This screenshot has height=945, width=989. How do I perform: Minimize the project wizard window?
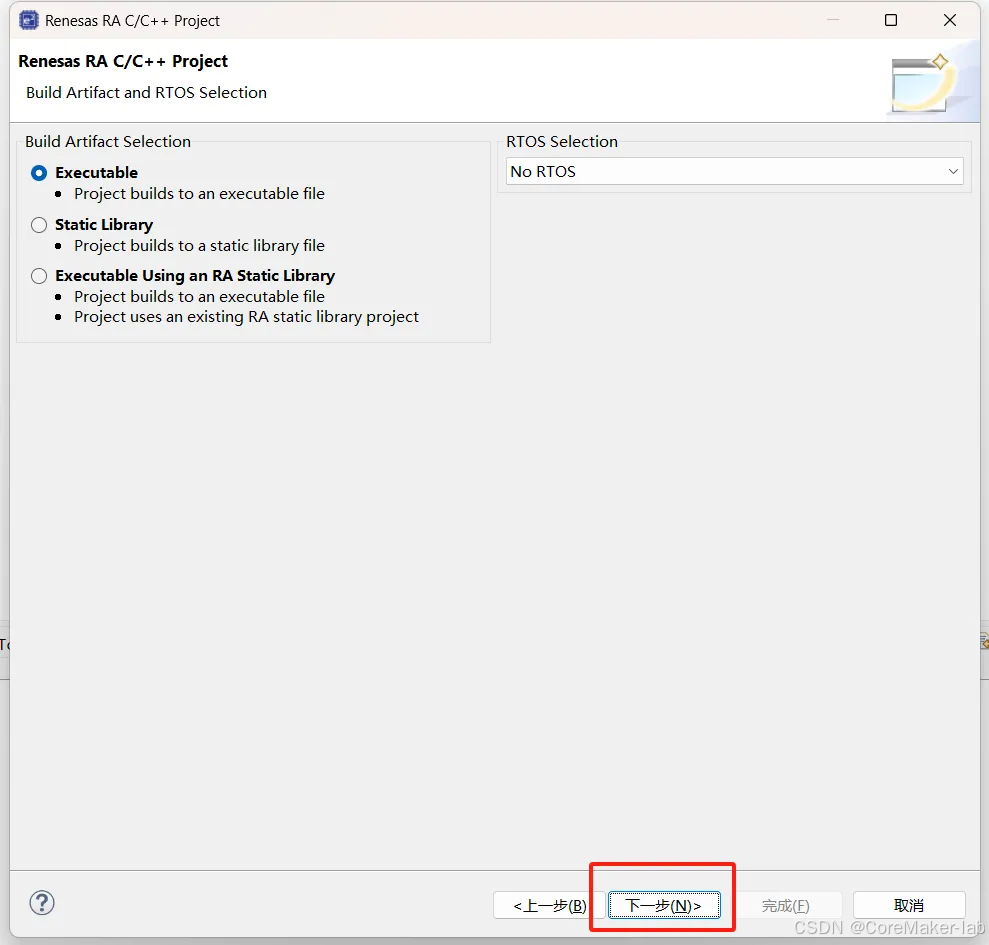click(x=833, y=20)
